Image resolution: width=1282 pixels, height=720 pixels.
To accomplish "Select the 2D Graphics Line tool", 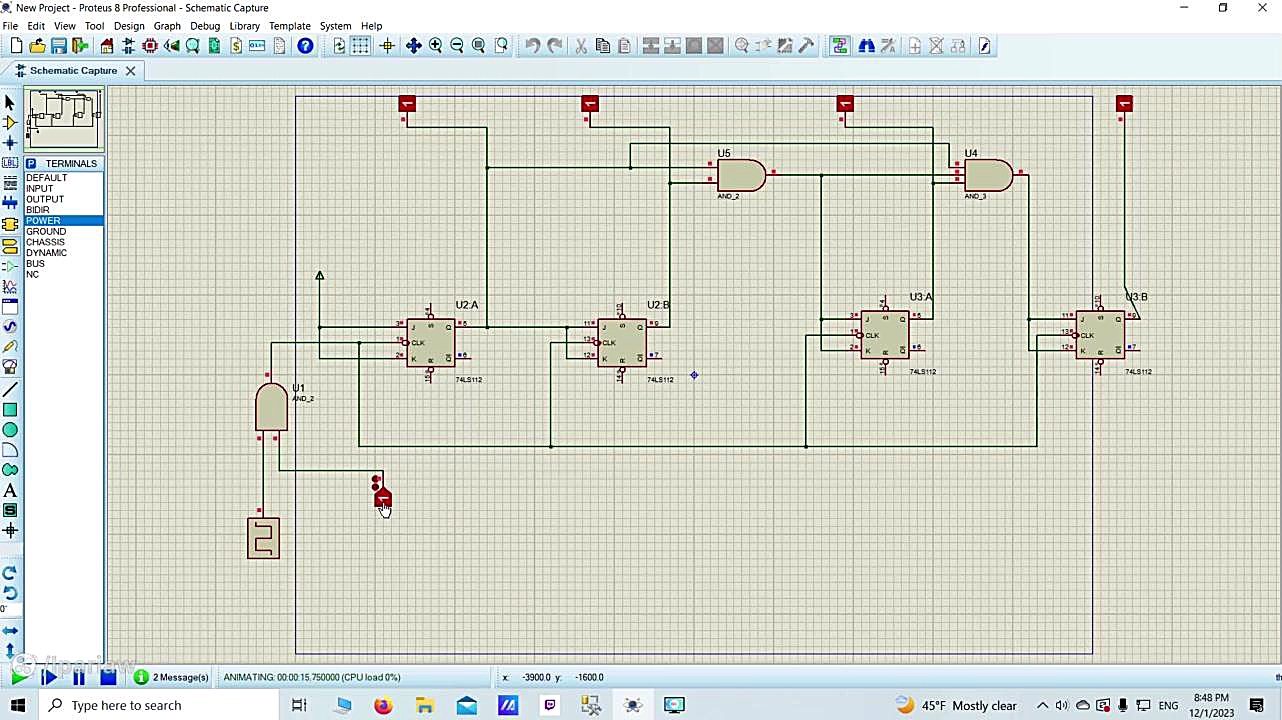I will (10, 389).
